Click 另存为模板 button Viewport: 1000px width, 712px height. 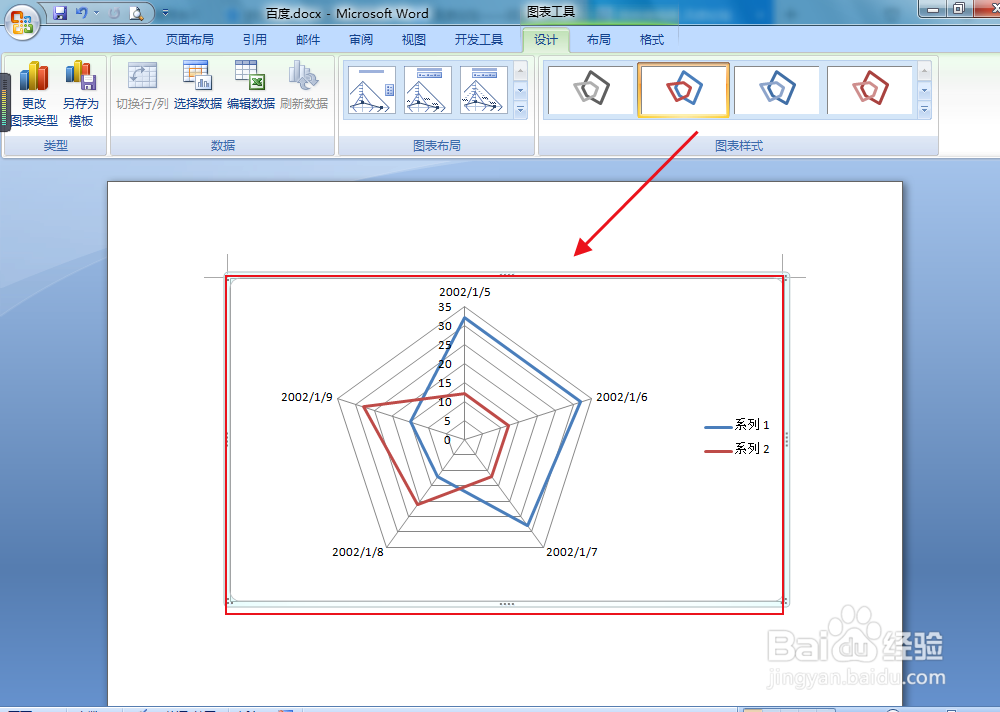(x=81, y=94)
